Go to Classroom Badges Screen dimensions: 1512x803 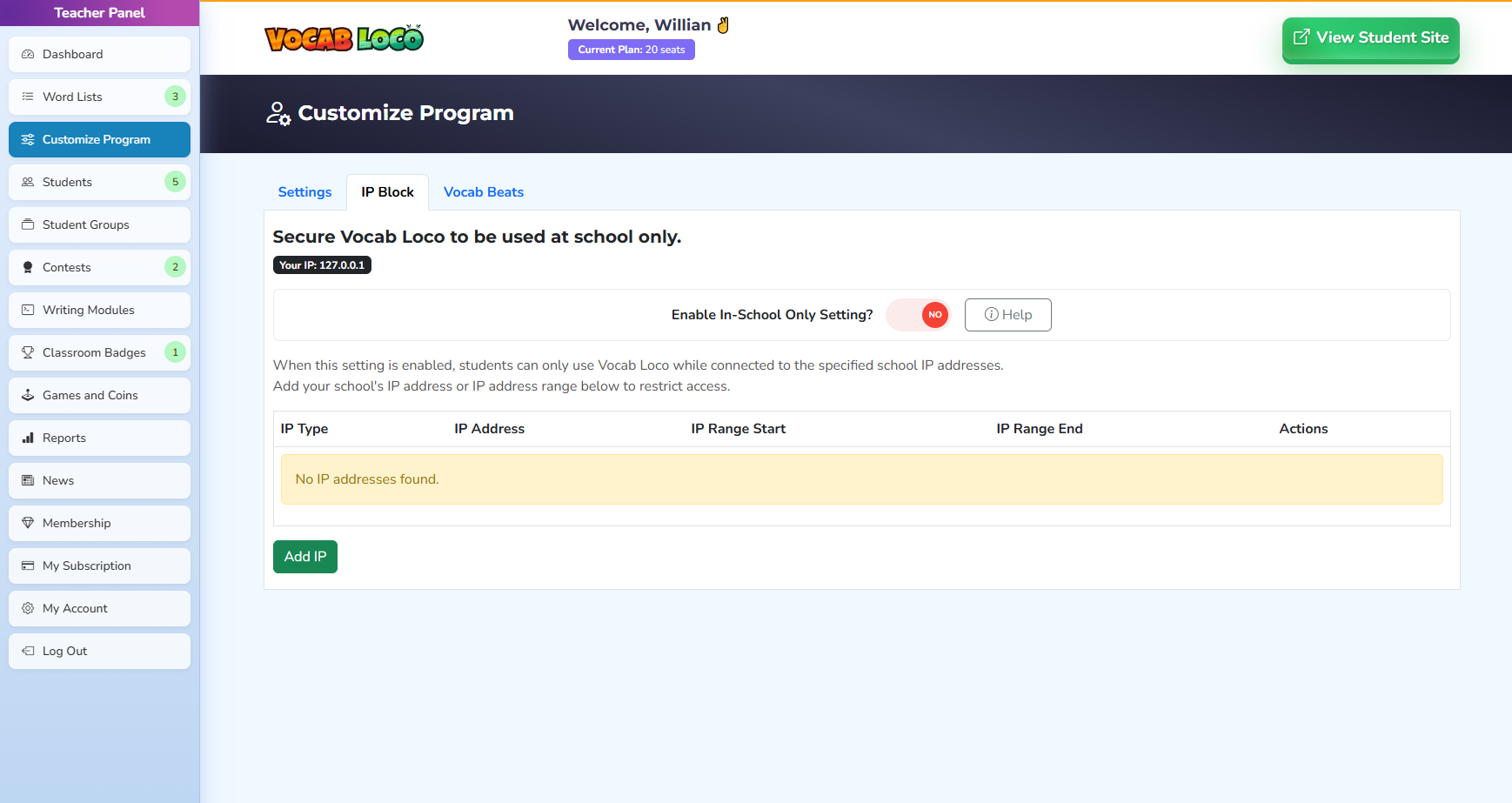(99, 352)
